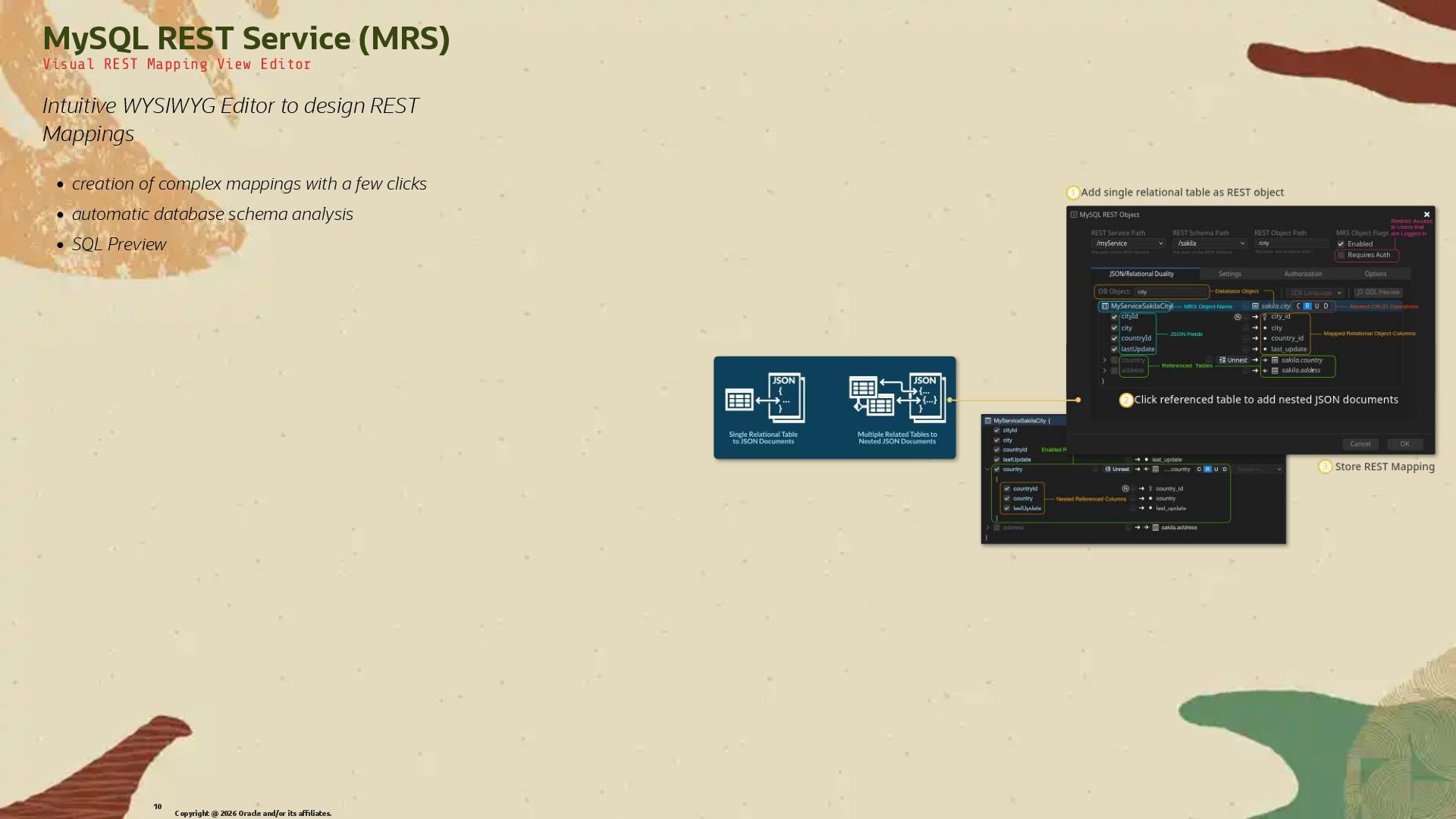This screenshot has height=819, width=1456.
Task: Switch to the Settings tab
Action: tap(1229, 274)
